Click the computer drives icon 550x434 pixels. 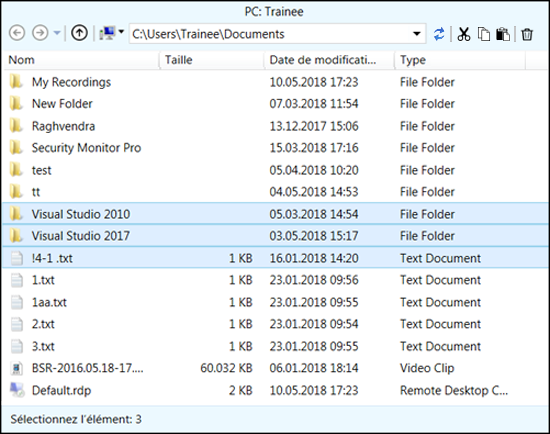point(107,34)
